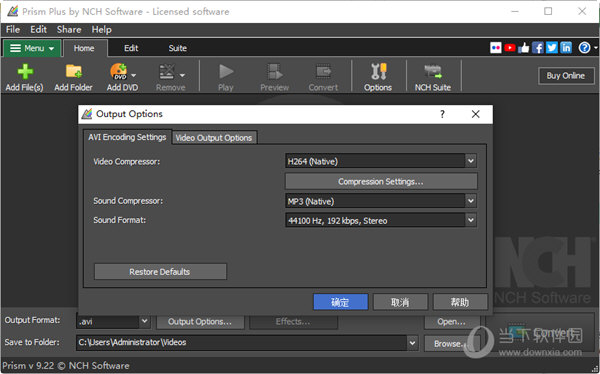Click the Add DVD toolbar icon
This screenshot has width=600, height=374.
(119, 77)
